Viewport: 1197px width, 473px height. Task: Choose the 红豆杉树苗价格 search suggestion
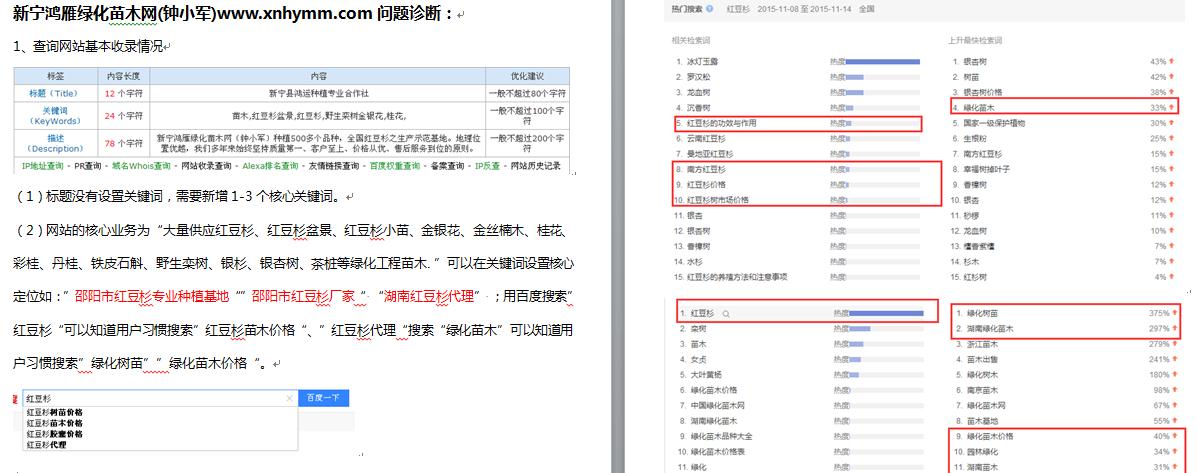pos(54,412)
